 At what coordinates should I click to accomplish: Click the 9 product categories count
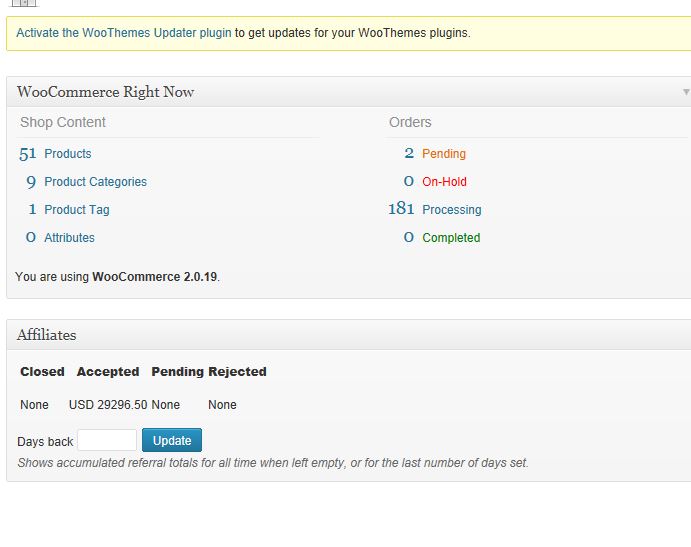pos(31,182)
